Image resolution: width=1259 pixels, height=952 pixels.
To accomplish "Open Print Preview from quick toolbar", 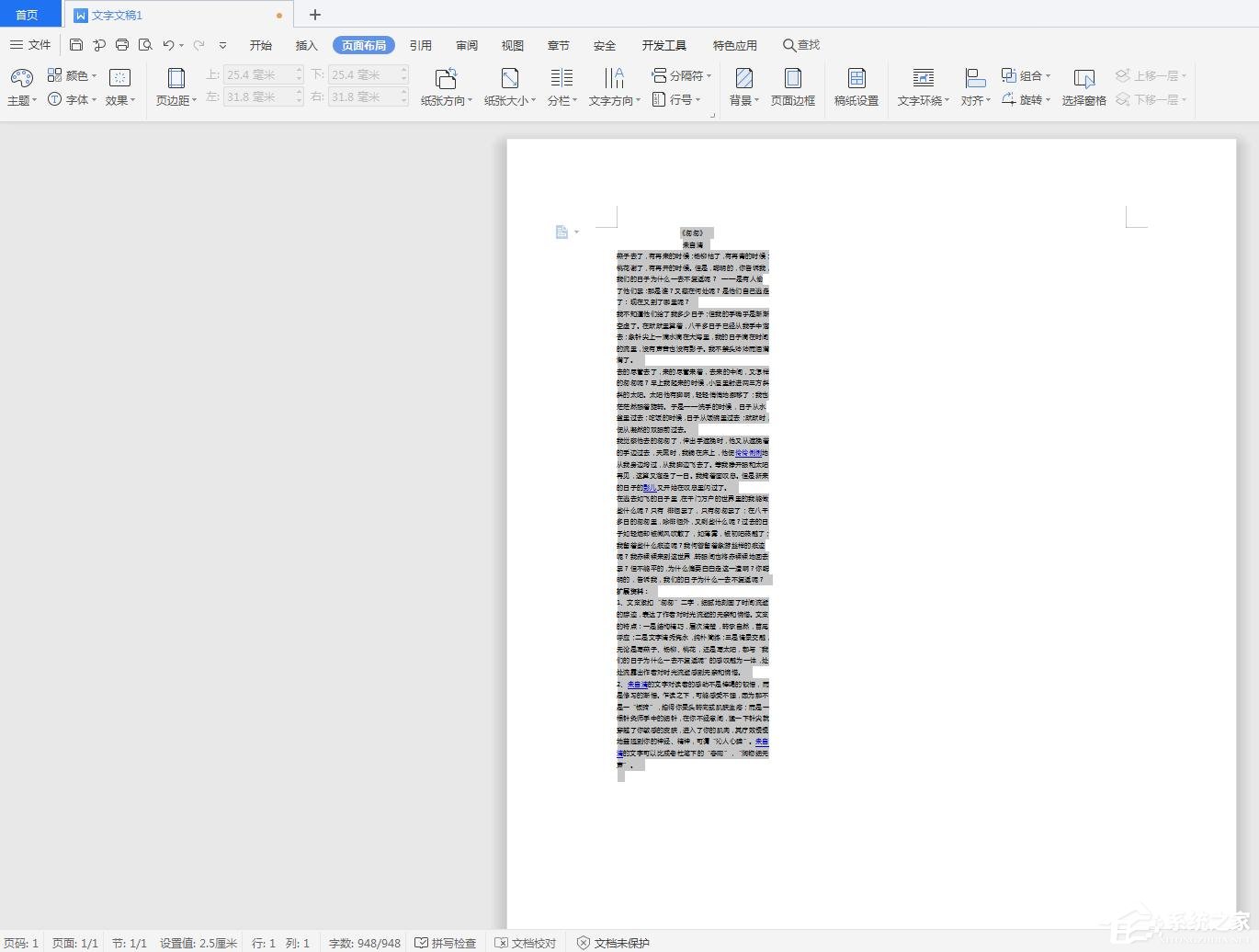I will coord(145,45).
